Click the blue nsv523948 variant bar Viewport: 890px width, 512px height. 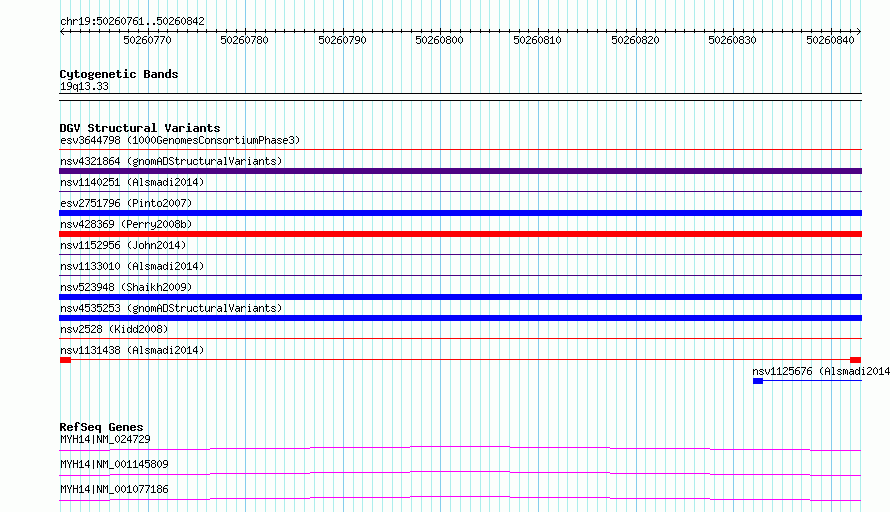tap(460, 297)
